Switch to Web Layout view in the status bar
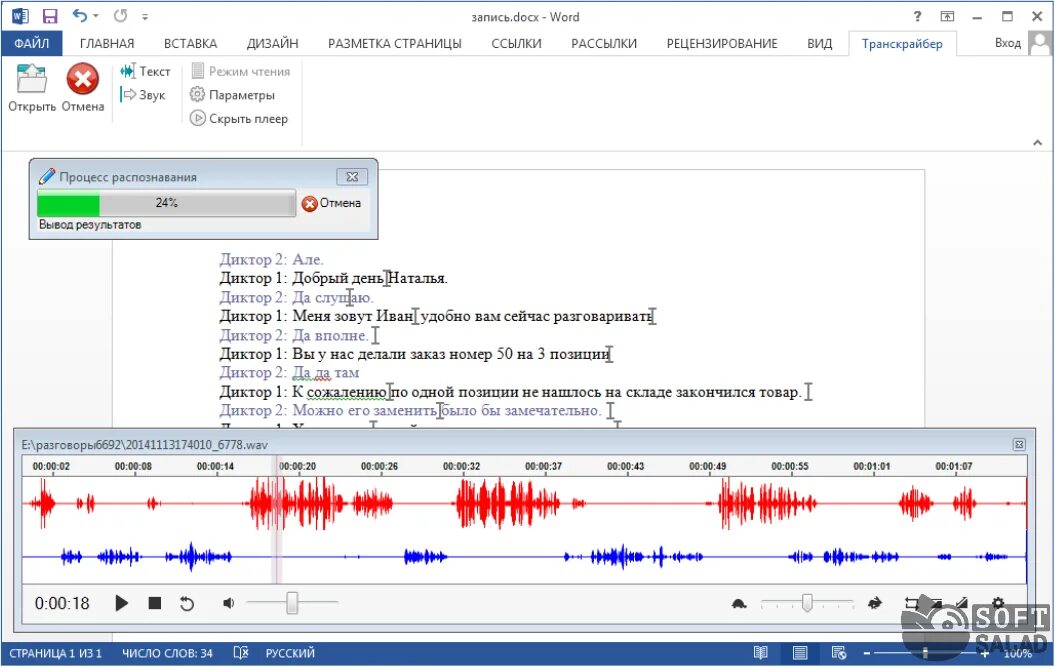 pos(839,652)
